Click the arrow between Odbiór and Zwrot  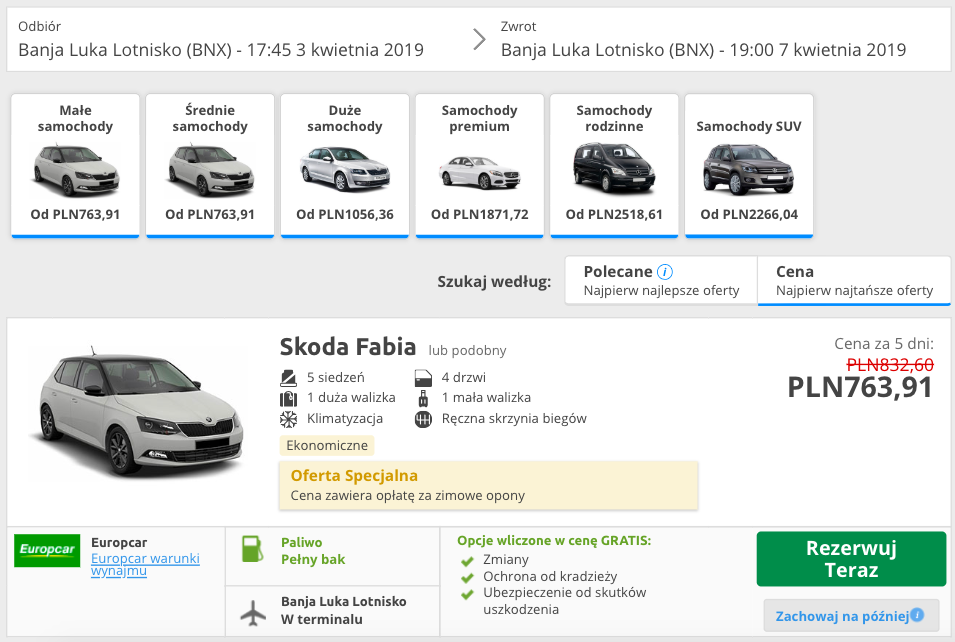coord(477,39)
